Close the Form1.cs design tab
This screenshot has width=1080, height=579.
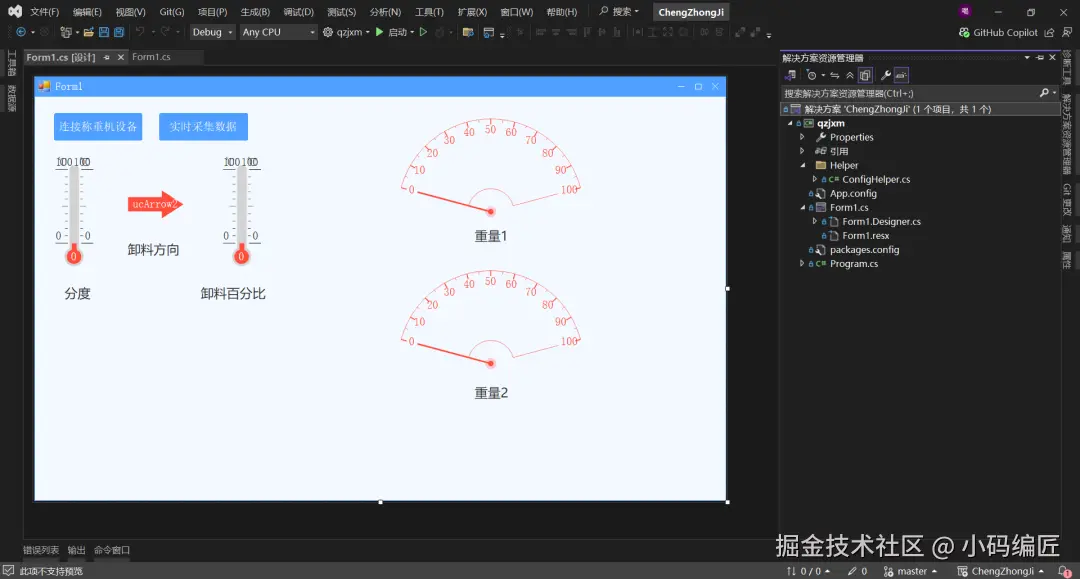pyautogui.click(x=121, y=57)
